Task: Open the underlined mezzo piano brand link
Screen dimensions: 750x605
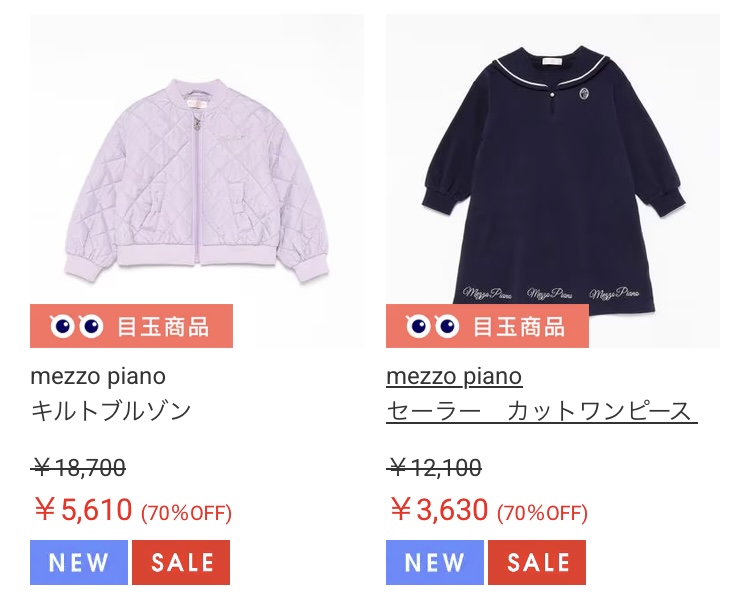Action: click(x=454, y=376)
